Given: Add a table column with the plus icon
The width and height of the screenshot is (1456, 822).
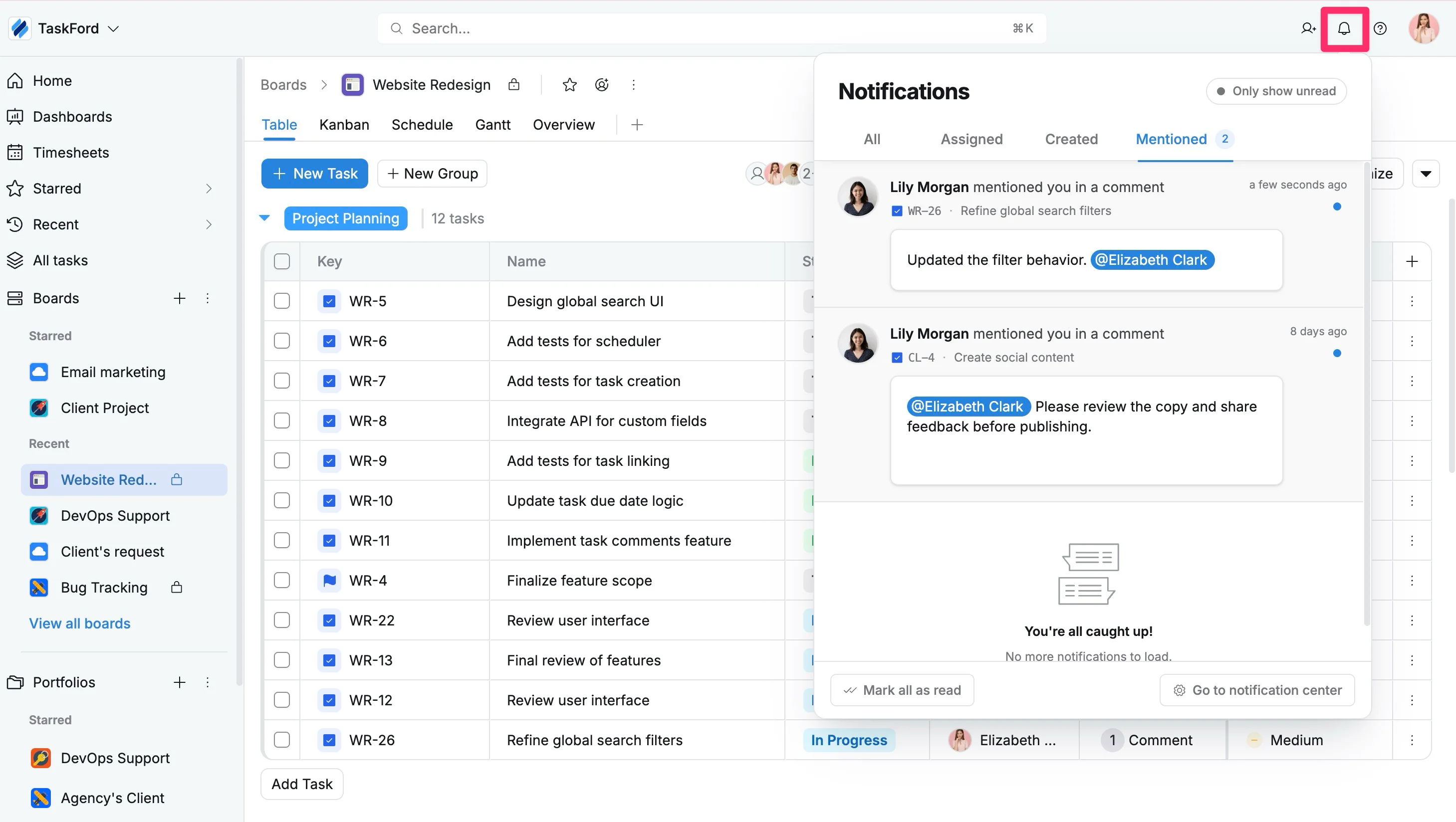Looking at the screenshot, I should 1412,261.
